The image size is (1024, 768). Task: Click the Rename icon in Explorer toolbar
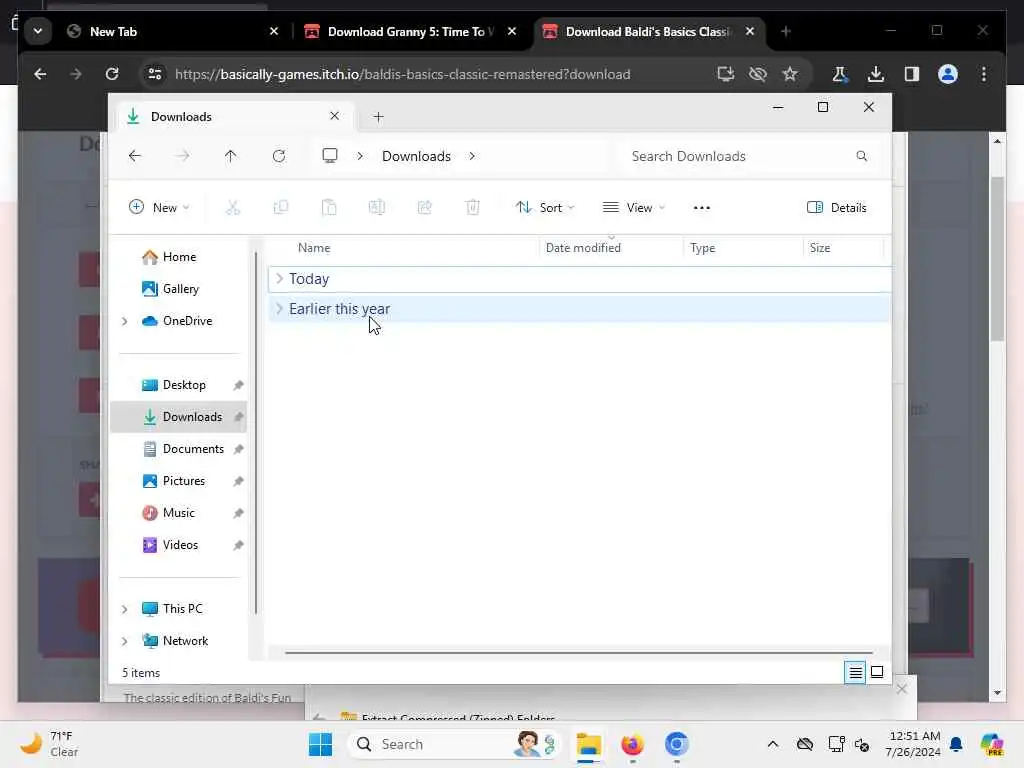pyautogui.click(x=377, y=208)
